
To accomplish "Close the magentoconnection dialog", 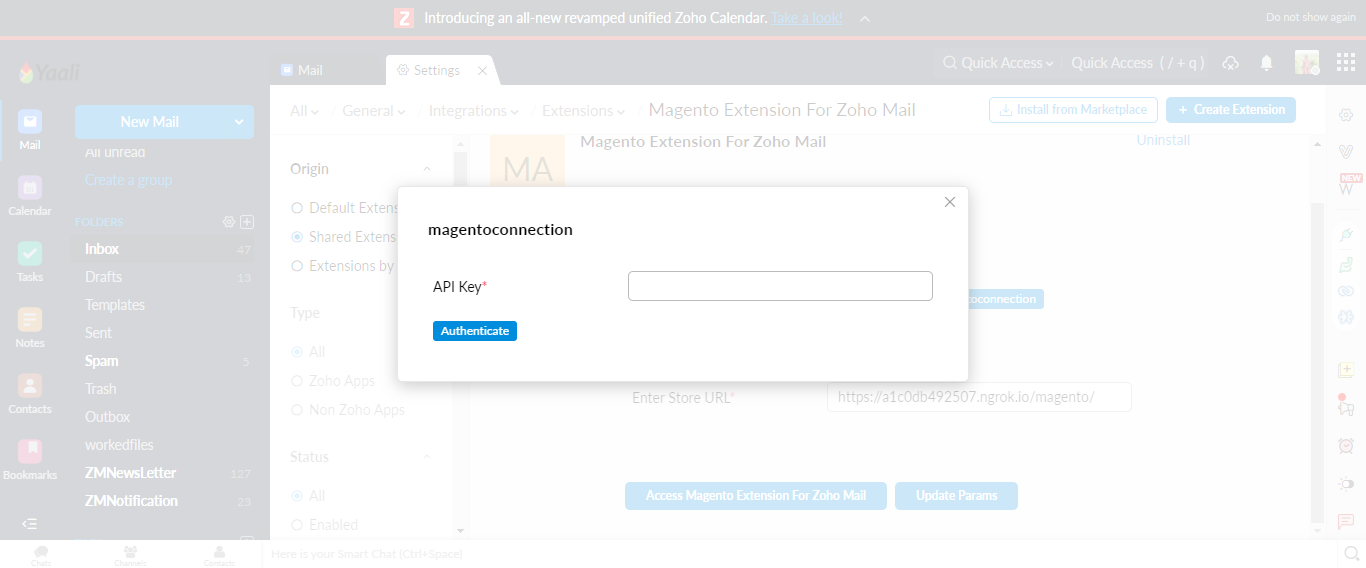I will click(x=950, y=202).
